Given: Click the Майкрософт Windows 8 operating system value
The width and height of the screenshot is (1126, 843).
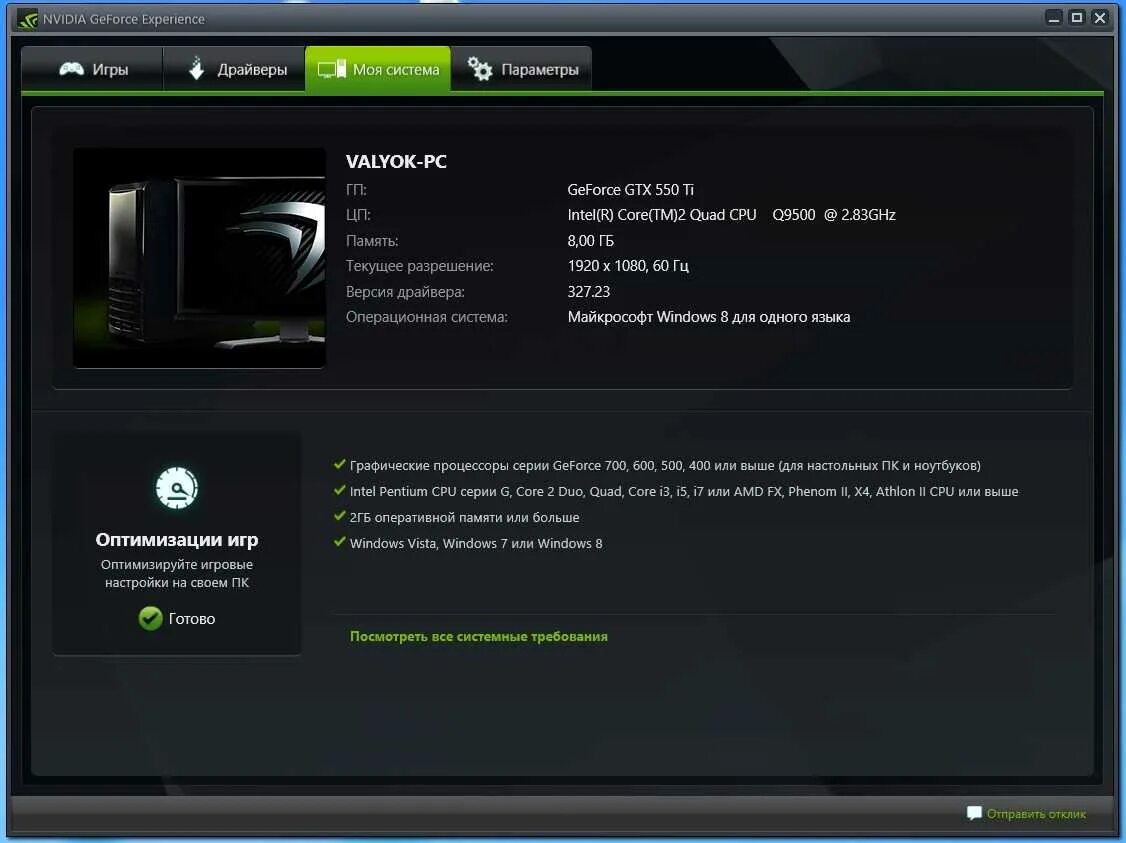Looking at the screenshot, I should click(708, 317).
